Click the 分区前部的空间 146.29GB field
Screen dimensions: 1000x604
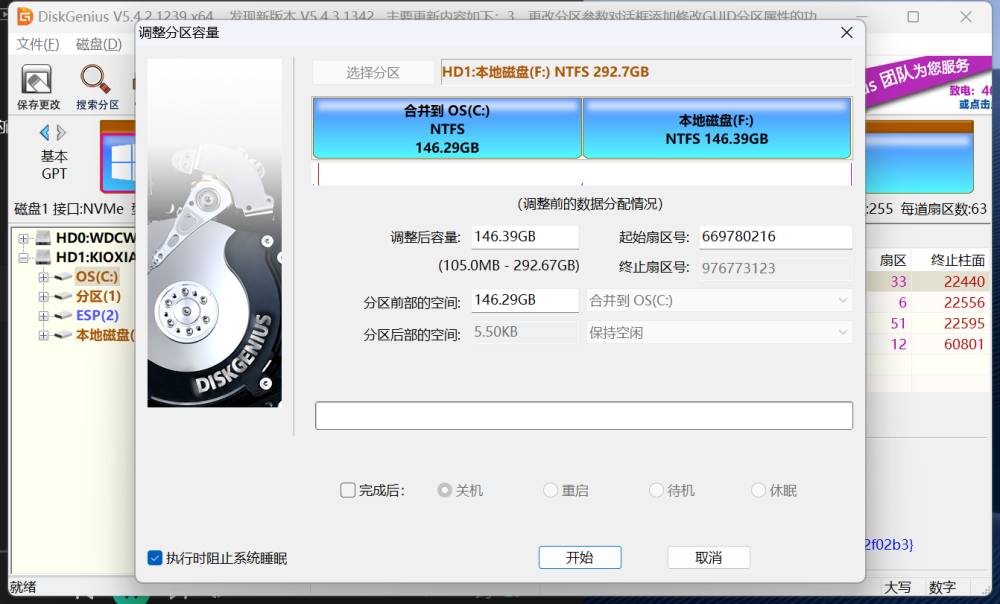[x=525, y=300]
